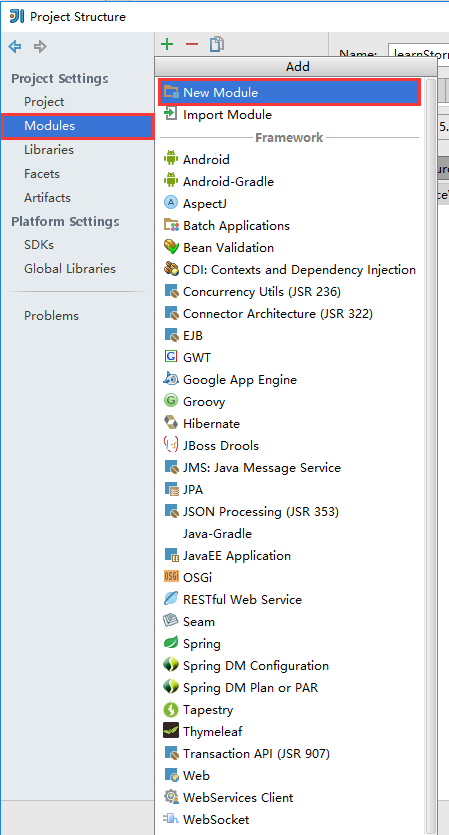Click the OSGi framework icon
Viewport: 449px width, 835px height.
[170, 577]
